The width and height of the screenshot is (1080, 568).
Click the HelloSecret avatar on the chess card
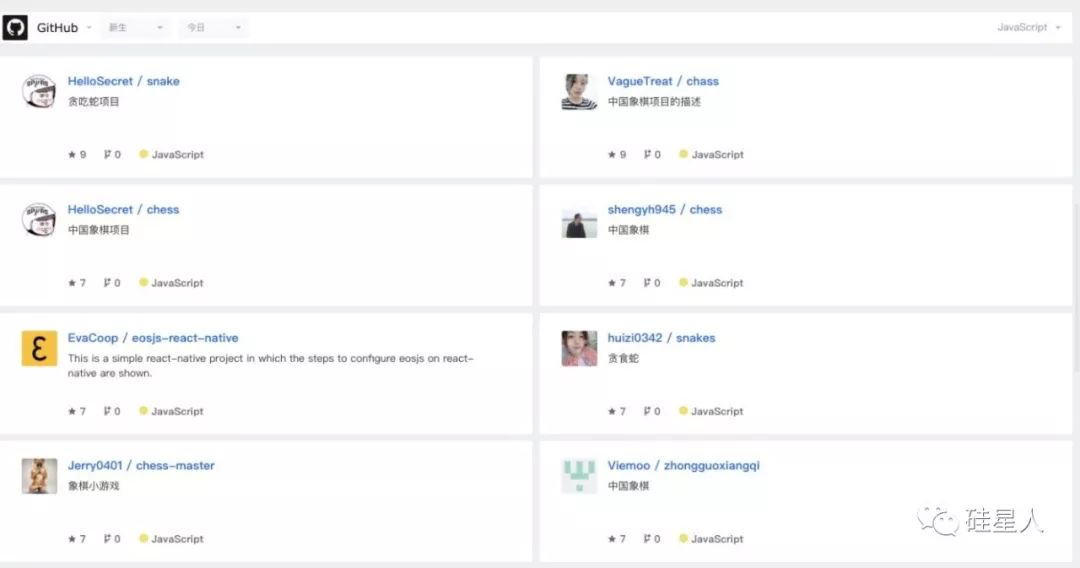[x=39, y=220]
